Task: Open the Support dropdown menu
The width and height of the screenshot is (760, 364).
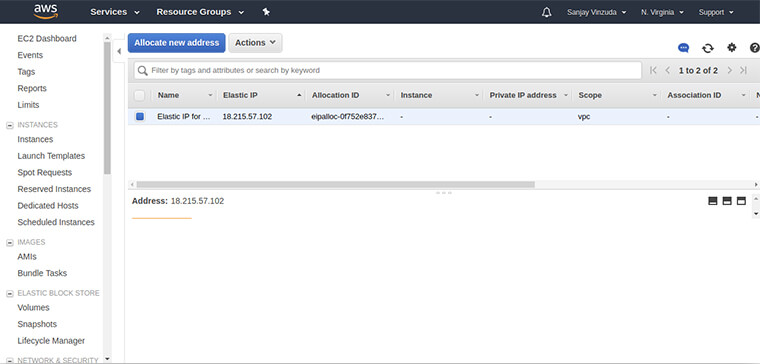Action: pyautogui.click(x=716, y=13)
